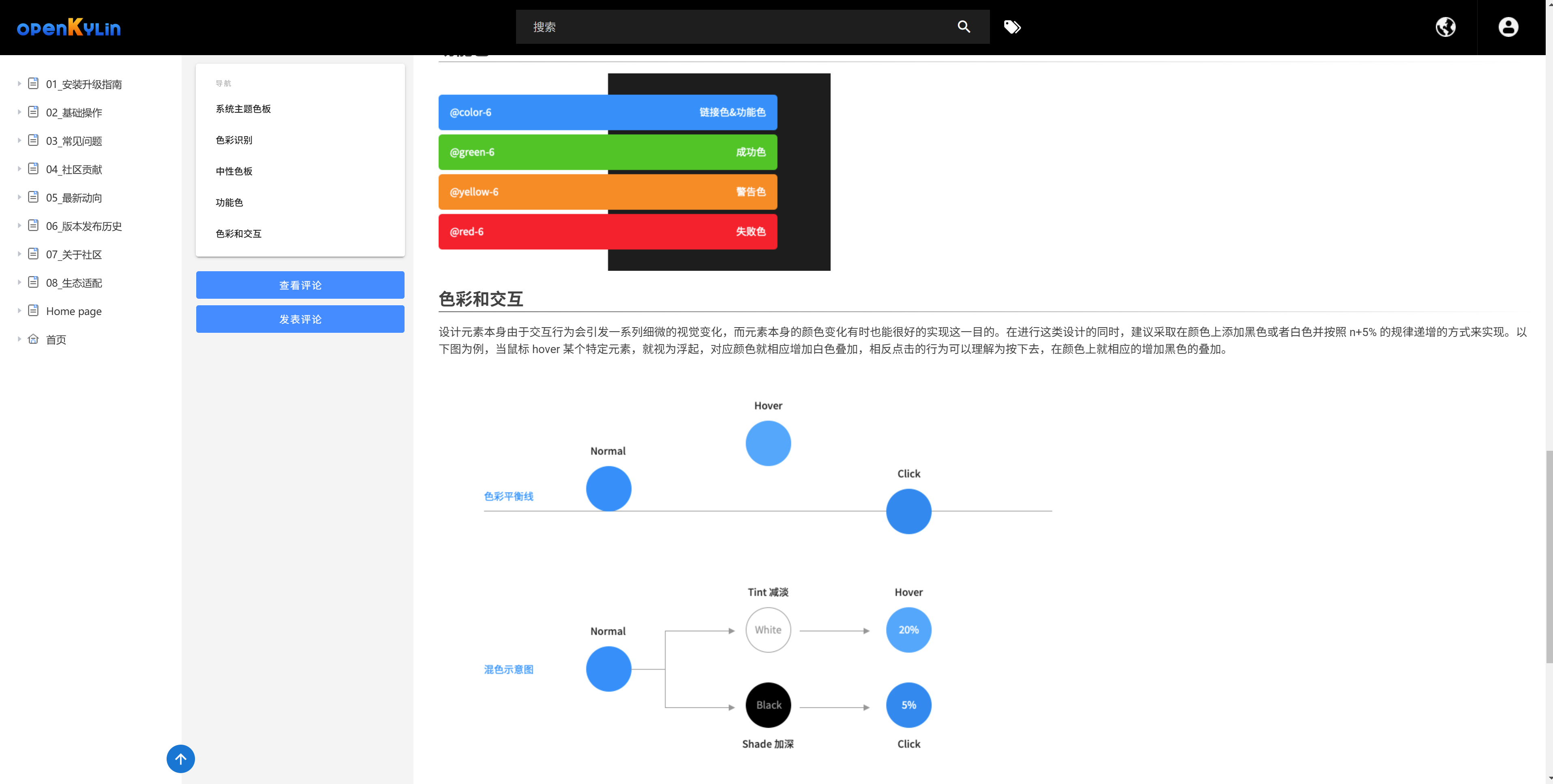Click the 色彩和交互 section heading
Viewport: 1553px width, 784px height.
tap(480, 298)
